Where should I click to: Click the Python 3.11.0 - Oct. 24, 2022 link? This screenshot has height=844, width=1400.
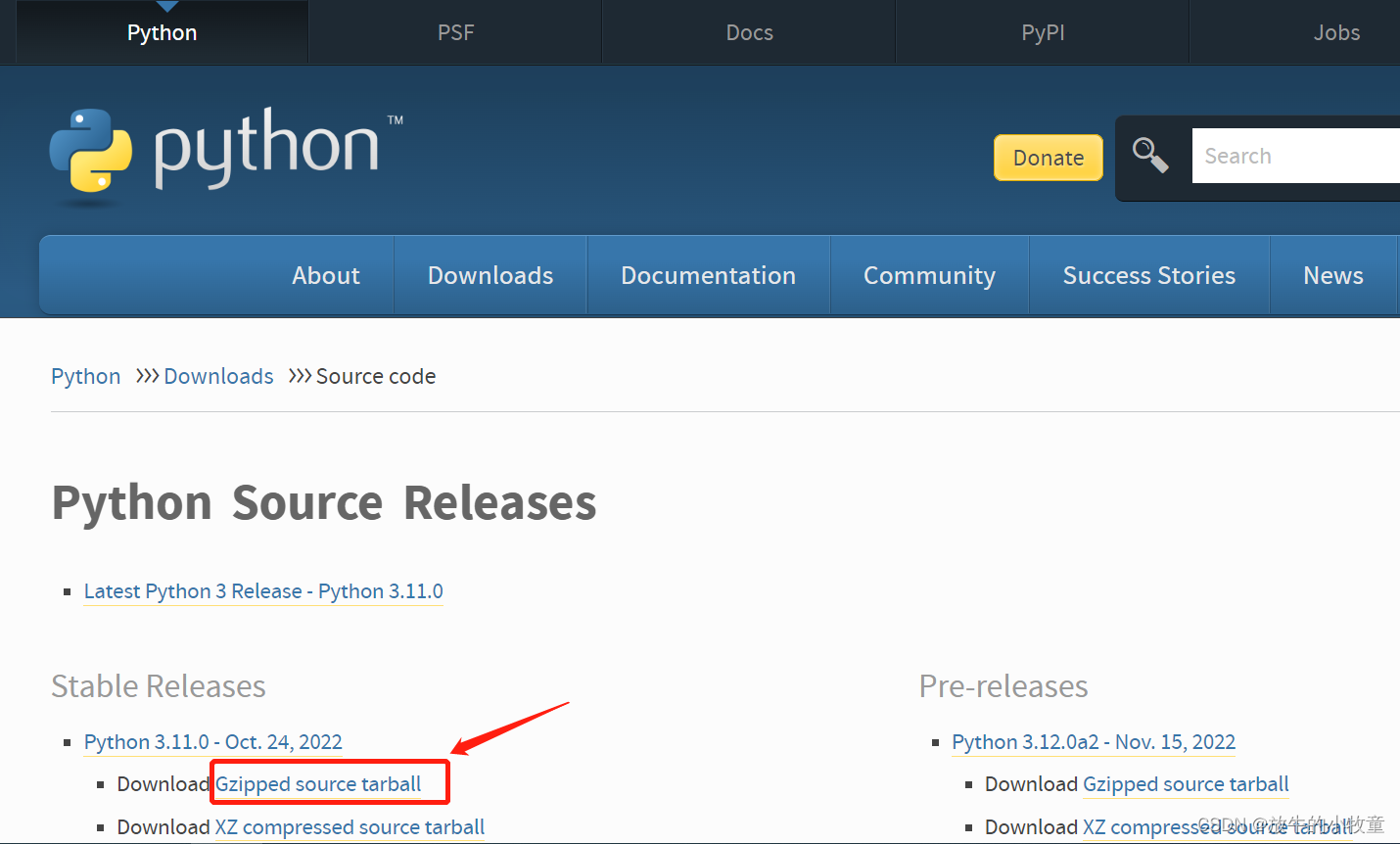pyautogui.click(x=213, y=742)
